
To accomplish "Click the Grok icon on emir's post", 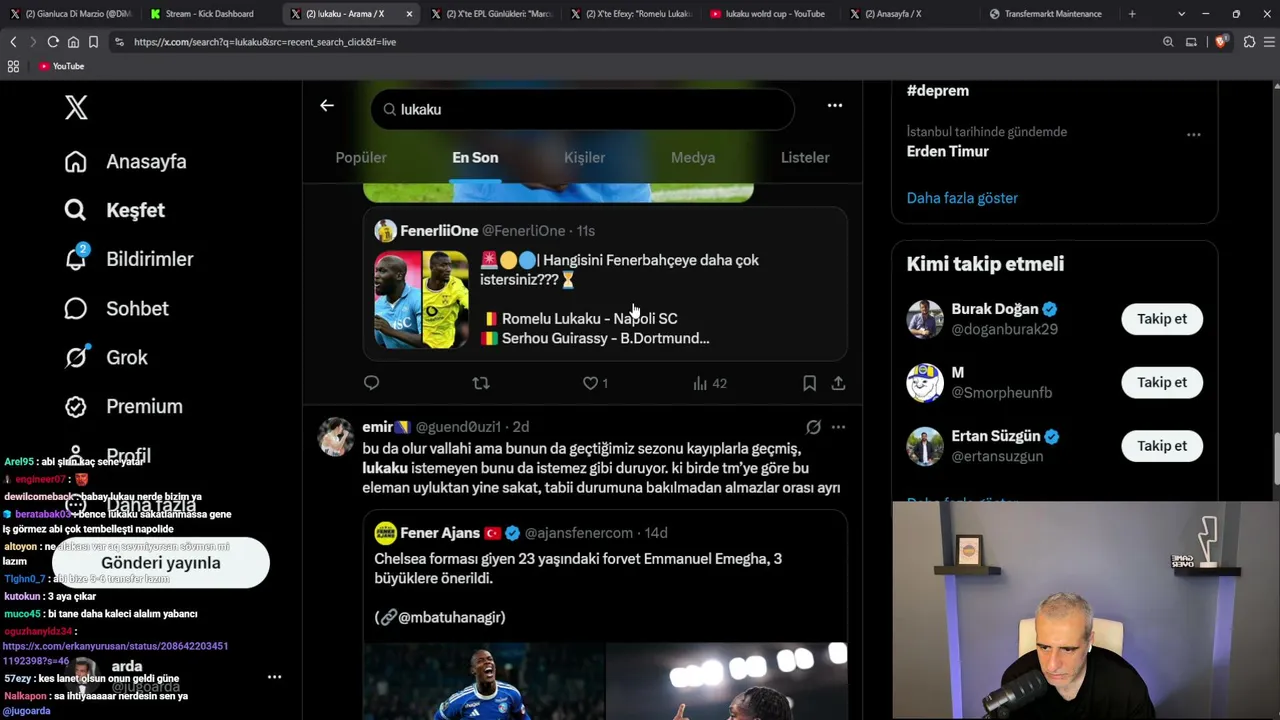I will 813,427.
